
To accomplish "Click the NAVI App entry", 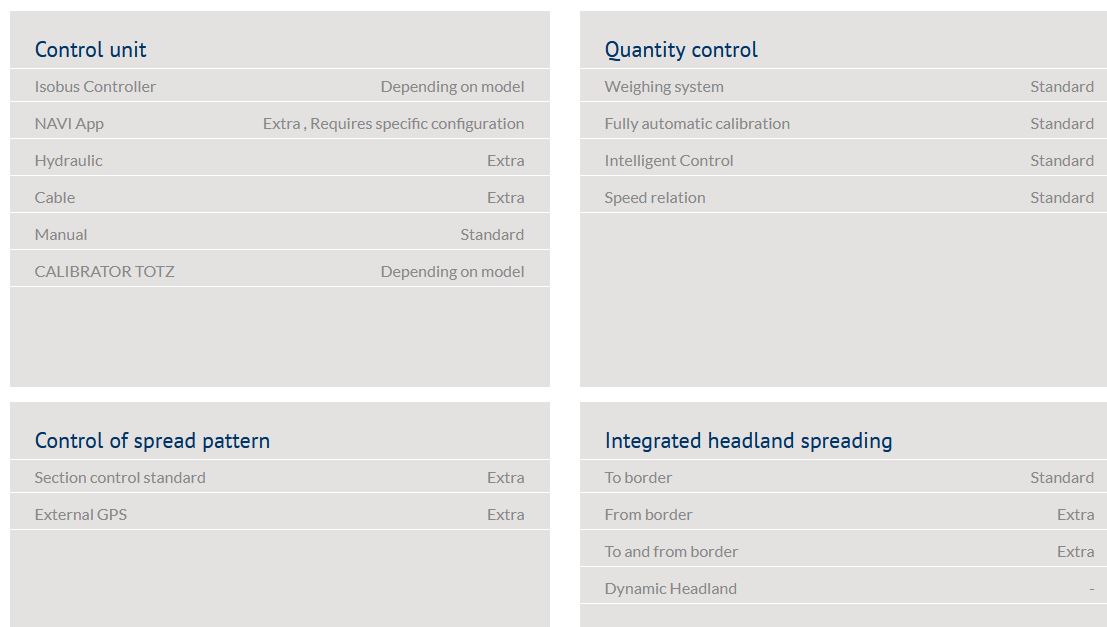I will coord(69,124).
